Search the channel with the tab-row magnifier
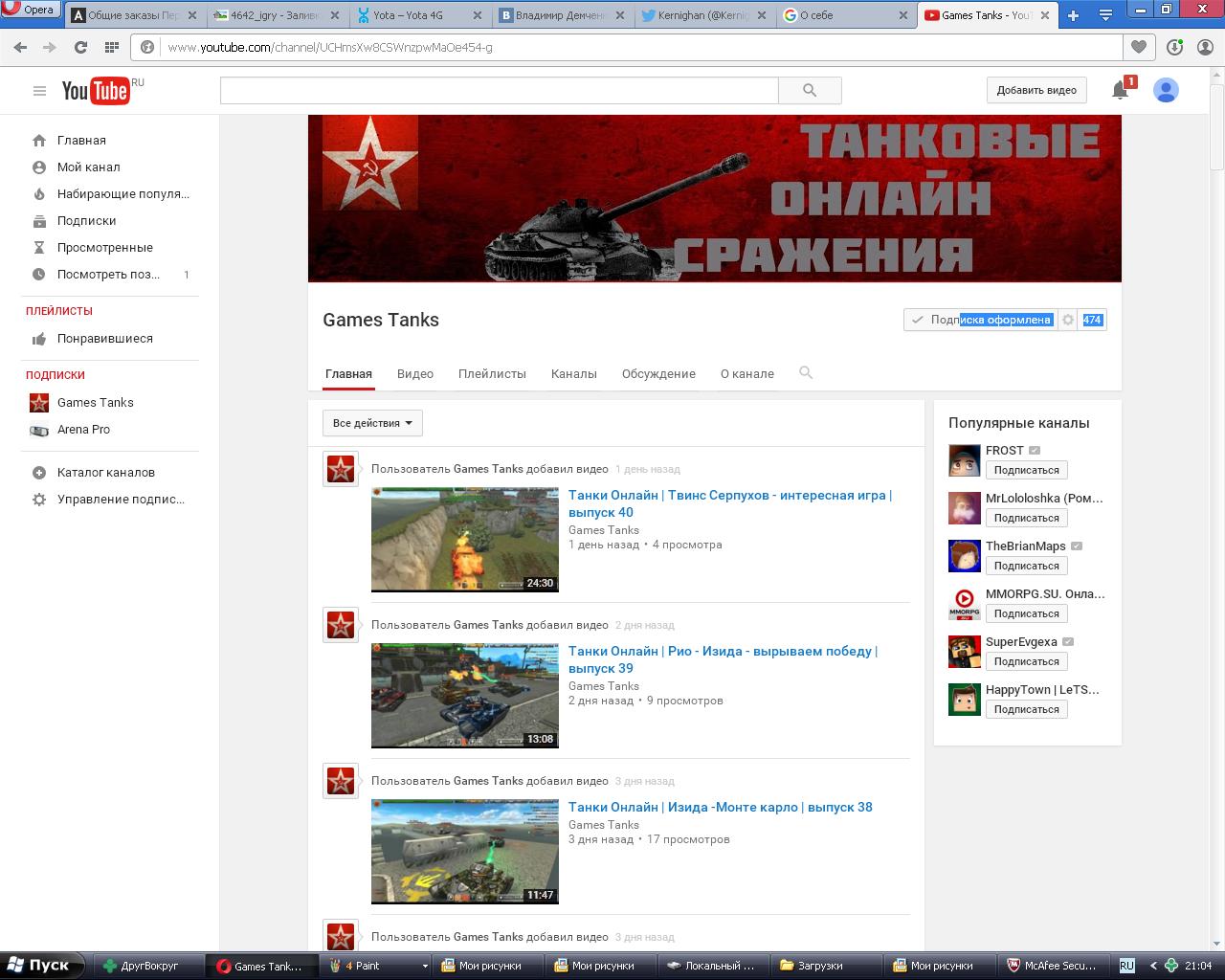Image resolution: width=1225 pixels, height=980 pixels. (x=806, y=373)
